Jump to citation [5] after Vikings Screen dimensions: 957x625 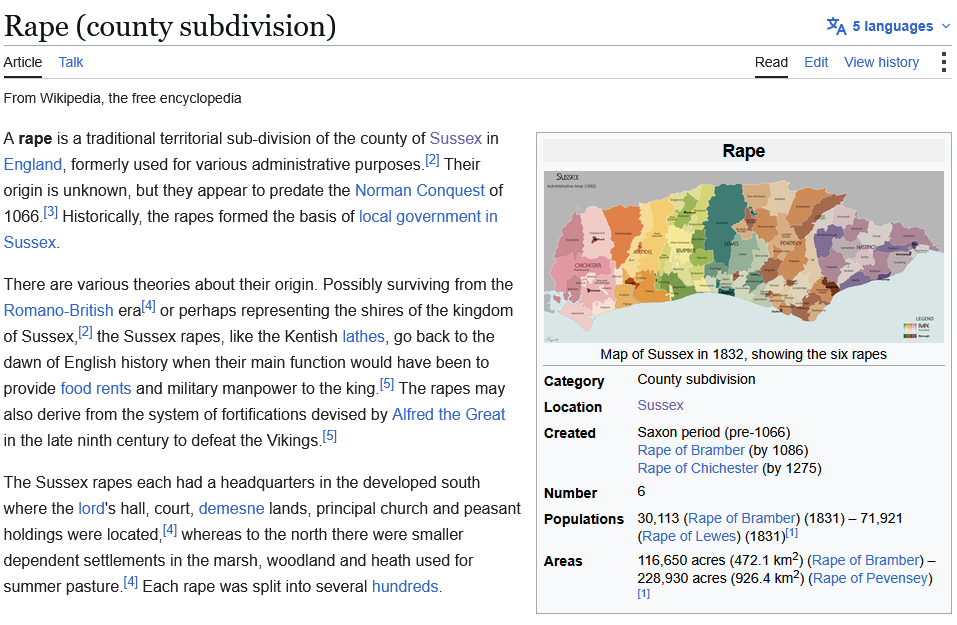tap(330, 436)
